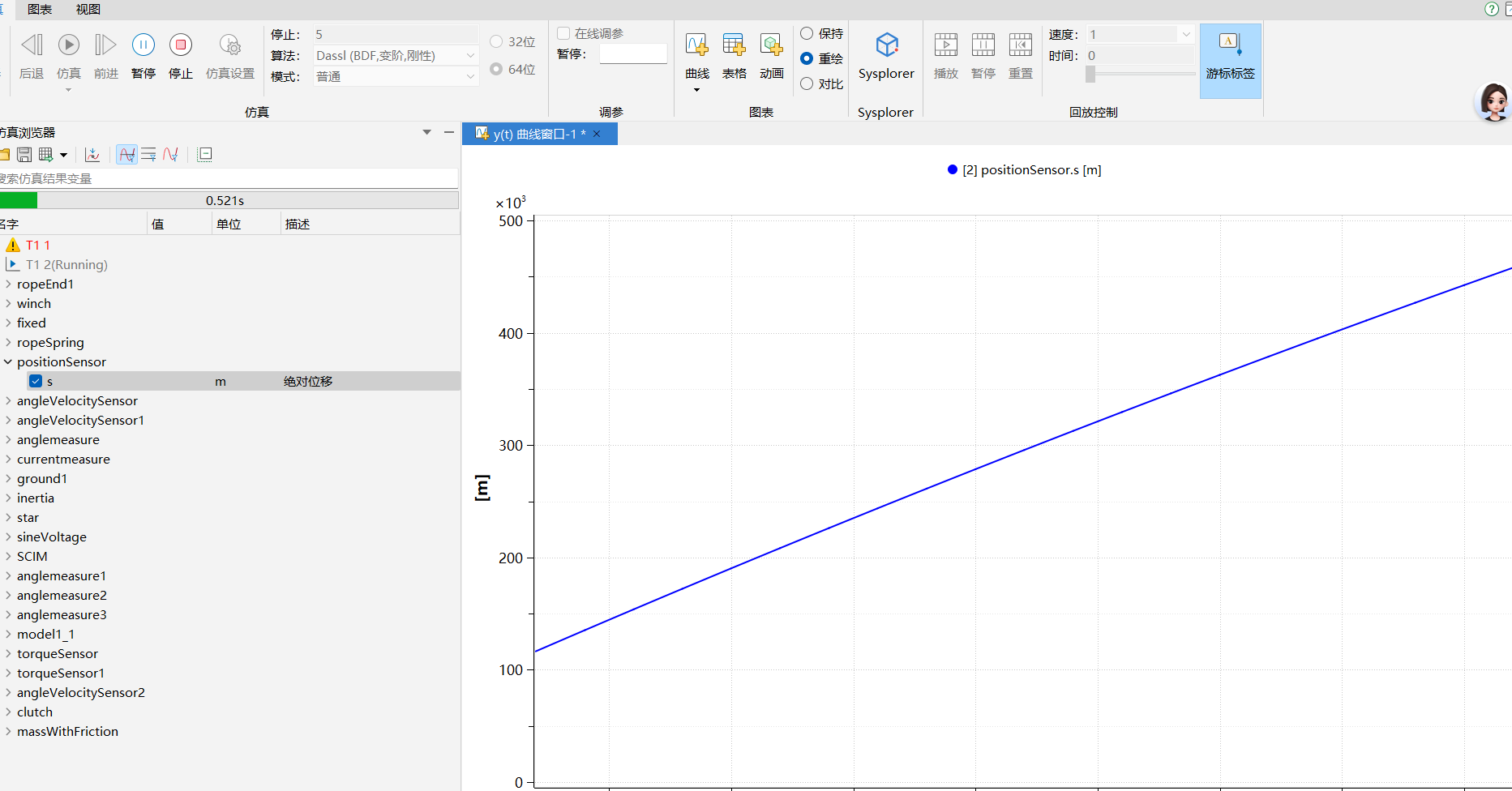Start simulation with the 仿真 play icon
This screenshot has height=791, width=1512.
(69, 45)
